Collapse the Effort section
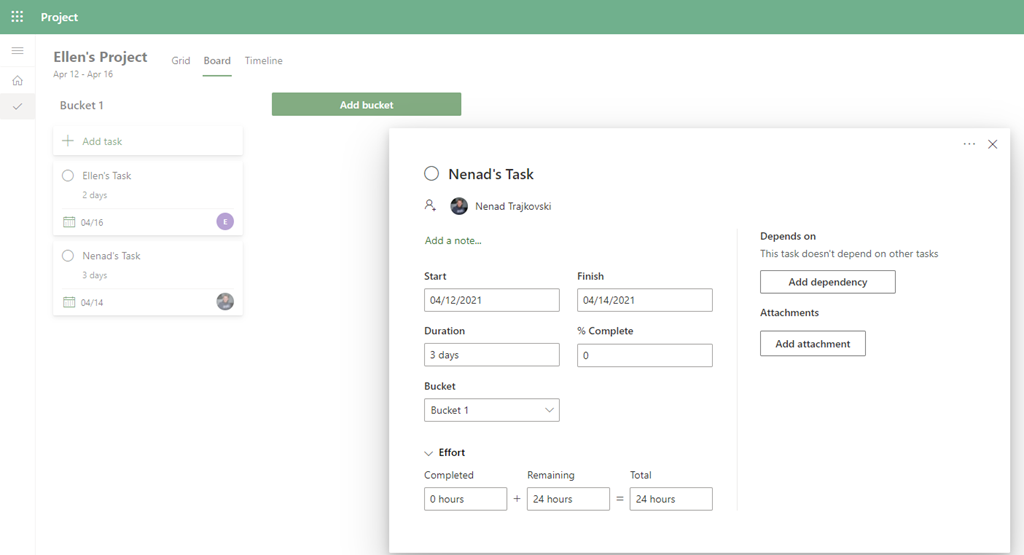 [x=430, y=453]
